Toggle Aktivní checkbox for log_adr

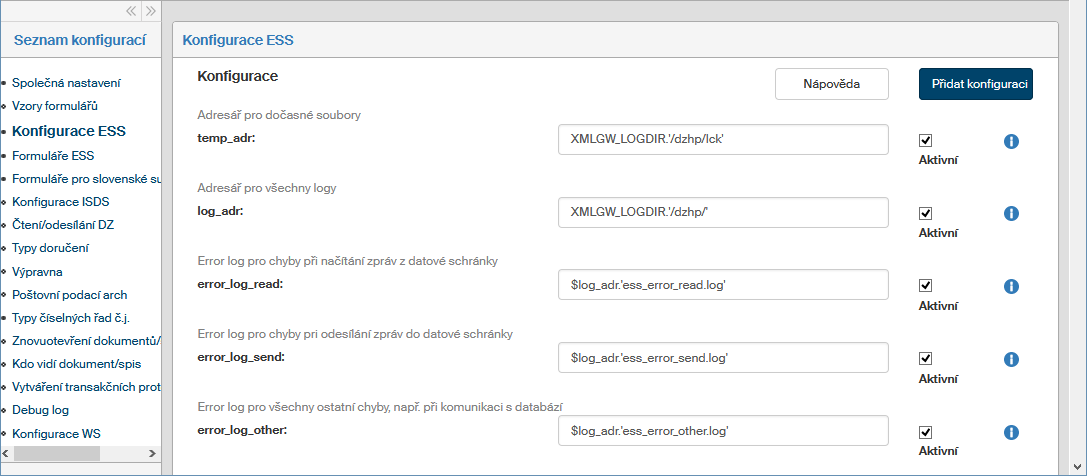(925, 214)
